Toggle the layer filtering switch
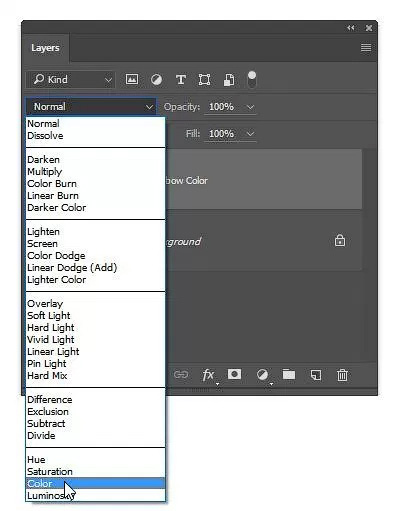397x511 pixels. 252,79
